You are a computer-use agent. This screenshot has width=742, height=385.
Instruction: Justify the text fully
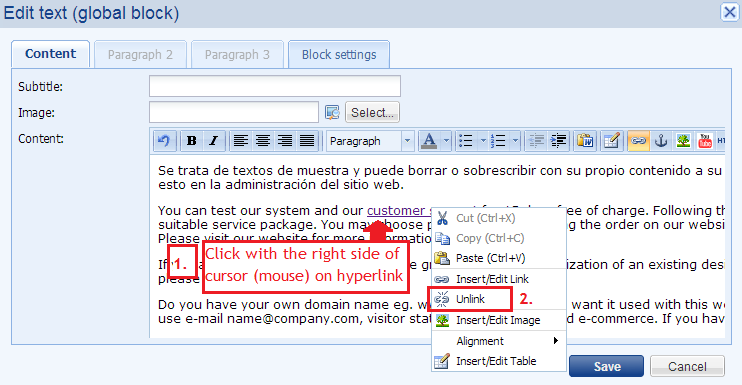tap(307, 140)
